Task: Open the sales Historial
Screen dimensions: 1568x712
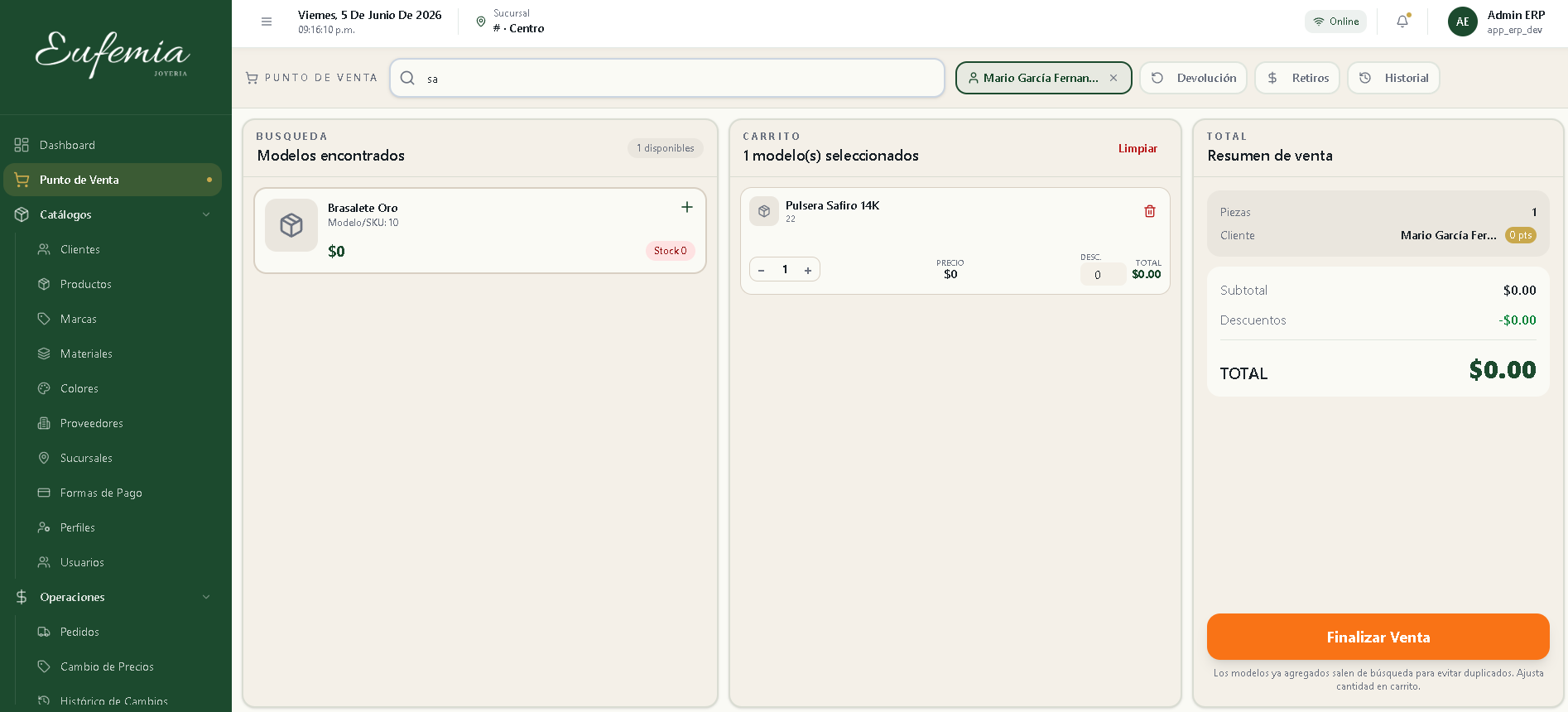Action: pos(1394,78)
